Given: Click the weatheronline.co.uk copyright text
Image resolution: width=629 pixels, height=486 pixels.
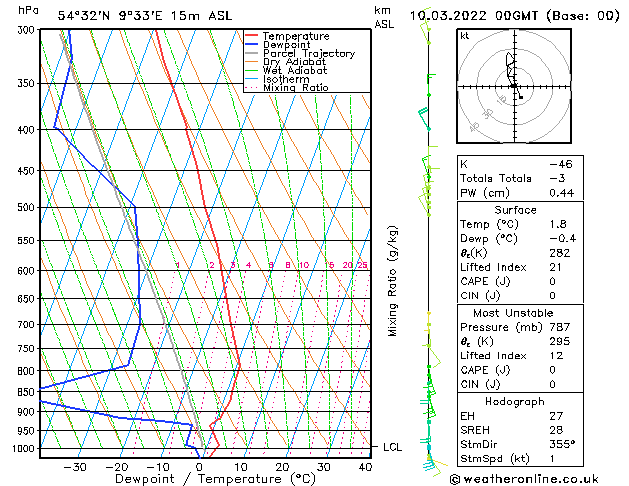Looking at the screenshot, I should (524, 479).
